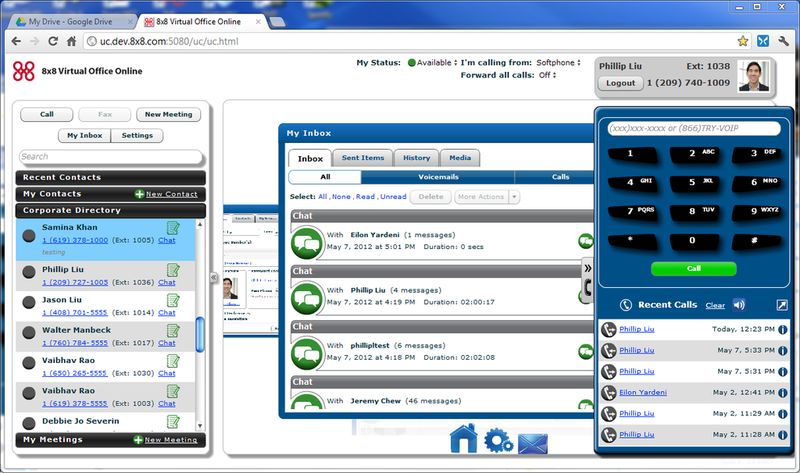
Task: Change calling from Softphone dropdown
Action: click(x=558, y=63)
